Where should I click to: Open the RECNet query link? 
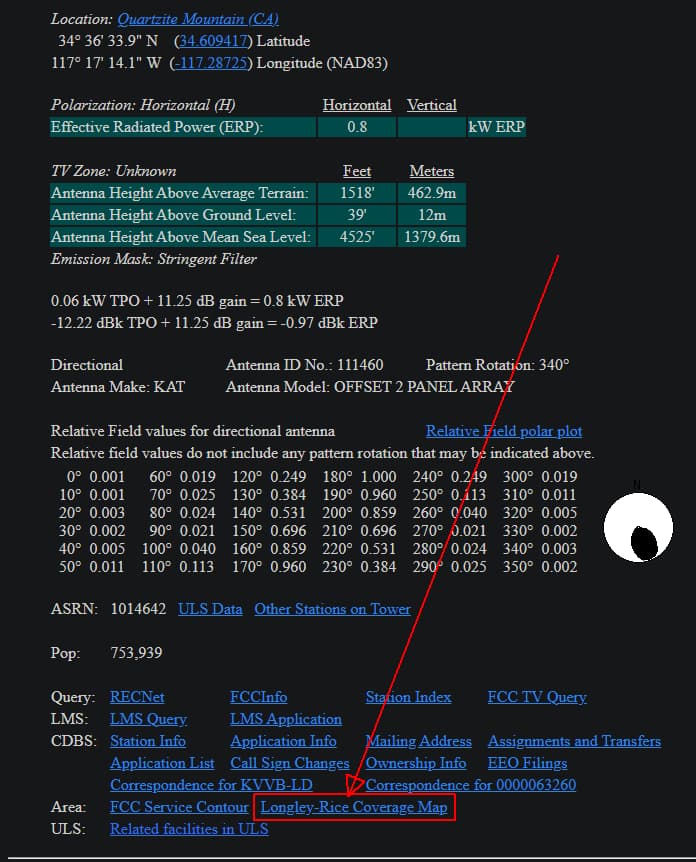pos(137,697)
